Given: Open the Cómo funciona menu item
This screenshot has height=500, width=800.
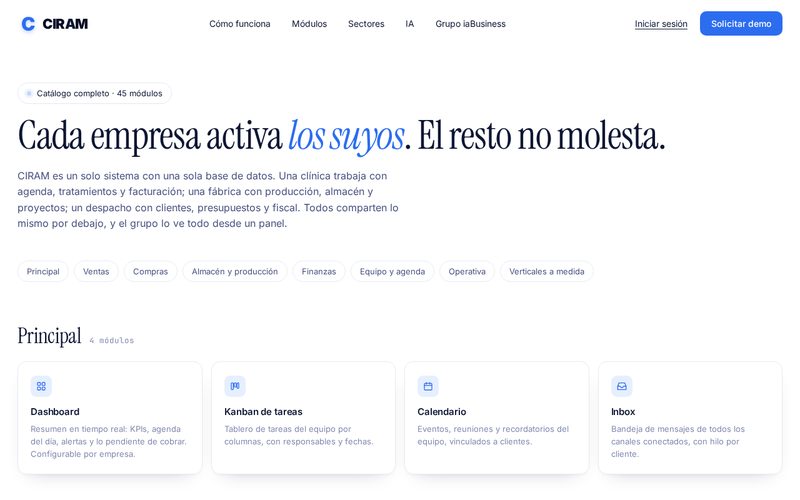Looking at the screenshot, I should (240, 24).
